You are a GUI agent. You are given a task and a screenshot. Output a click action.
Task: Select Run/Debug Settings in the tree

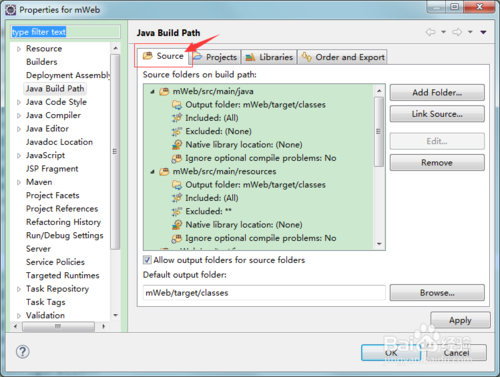point(65,235)
